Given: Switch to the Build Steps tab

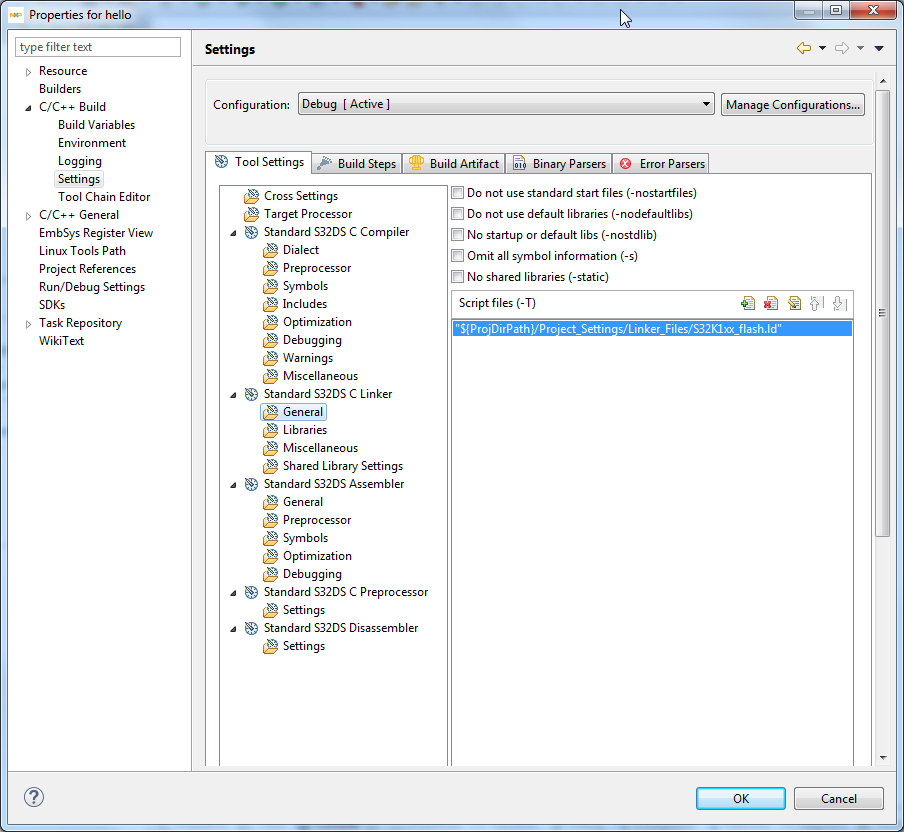Looking at the screenshot, I should (357, 164).
